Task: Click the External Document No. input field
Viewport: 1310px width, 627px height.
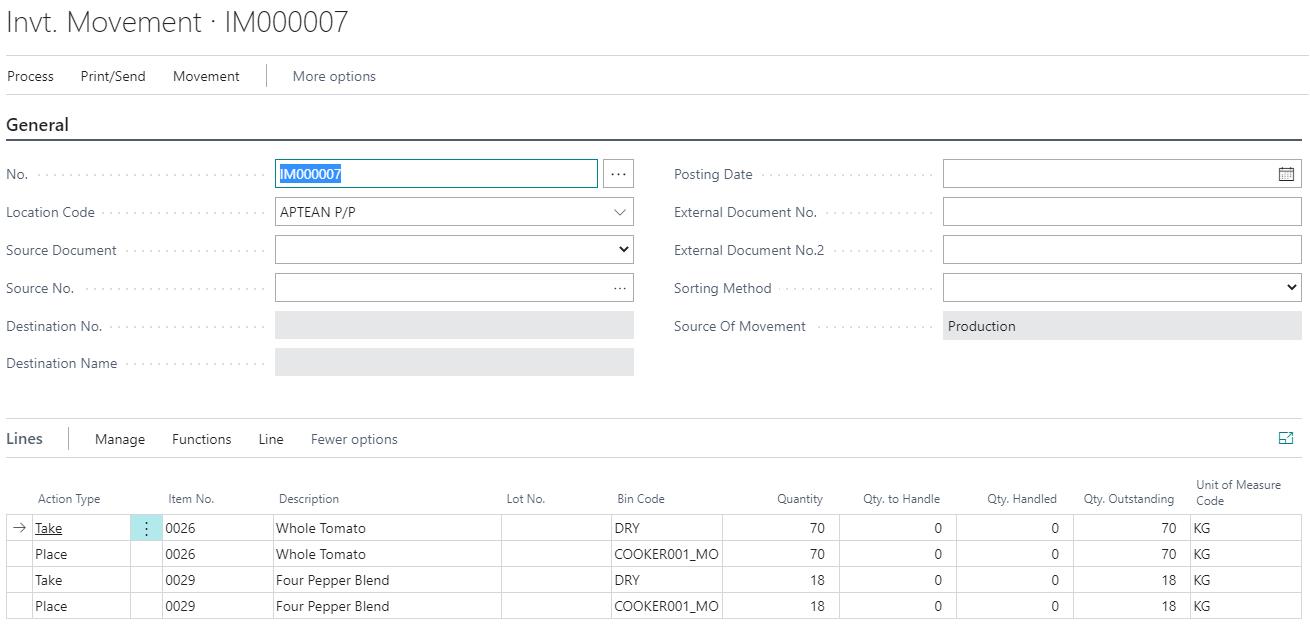Action: pyautogui.click(x=1121, y=212)
